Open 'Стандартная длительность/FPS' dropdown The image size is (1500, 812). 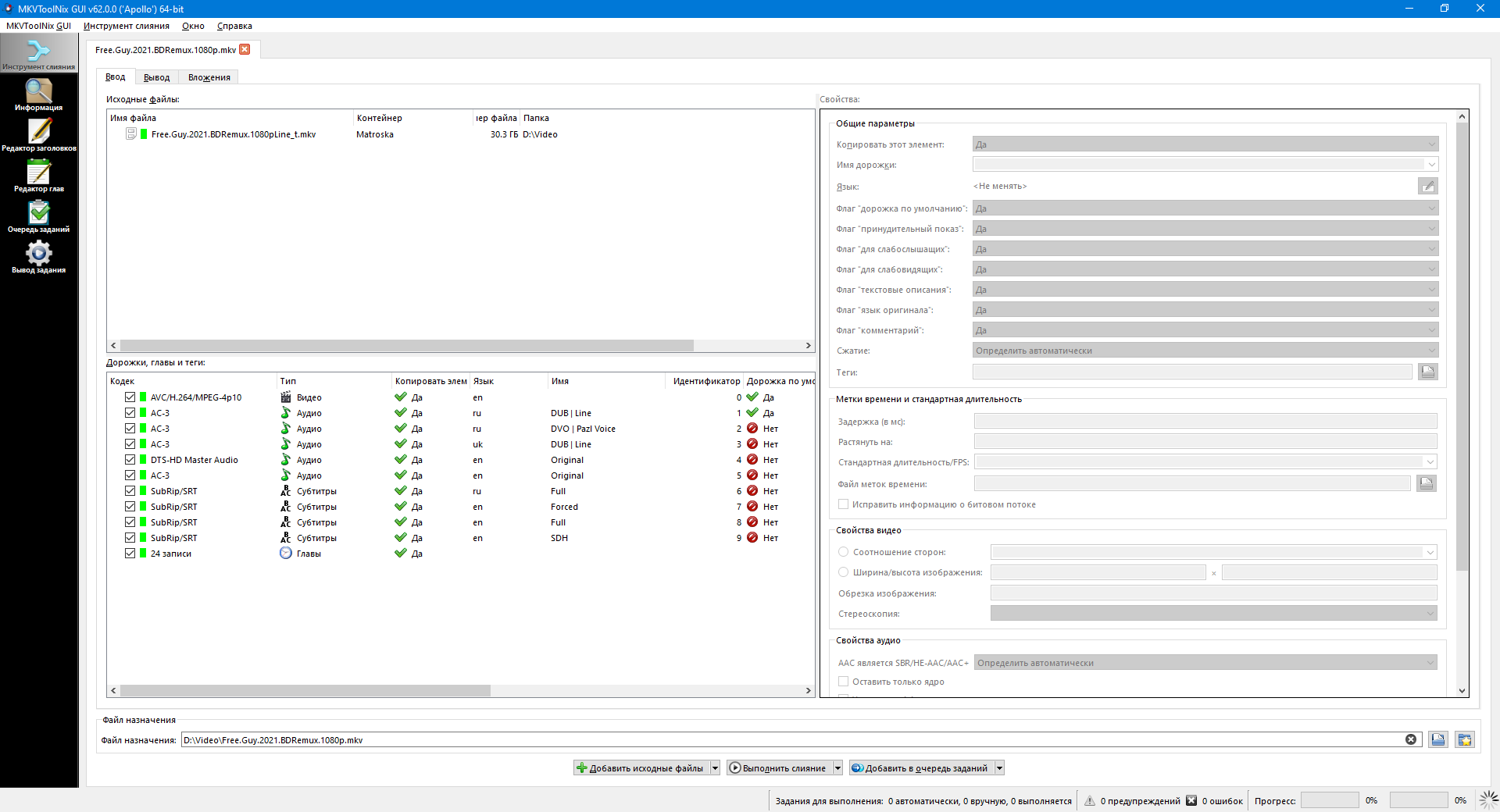(1205, 462)
